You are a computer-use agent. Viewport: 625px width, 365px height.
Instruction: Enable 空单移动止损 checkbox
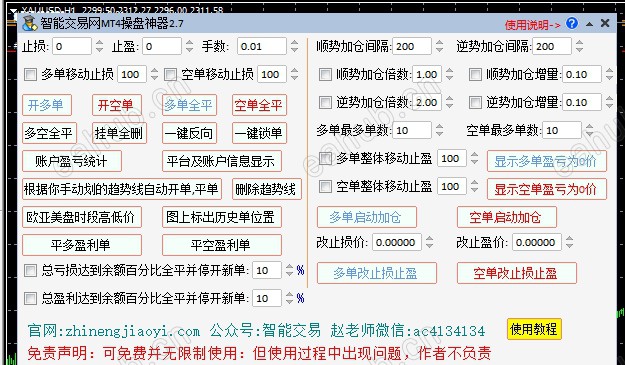pos(171,75)
